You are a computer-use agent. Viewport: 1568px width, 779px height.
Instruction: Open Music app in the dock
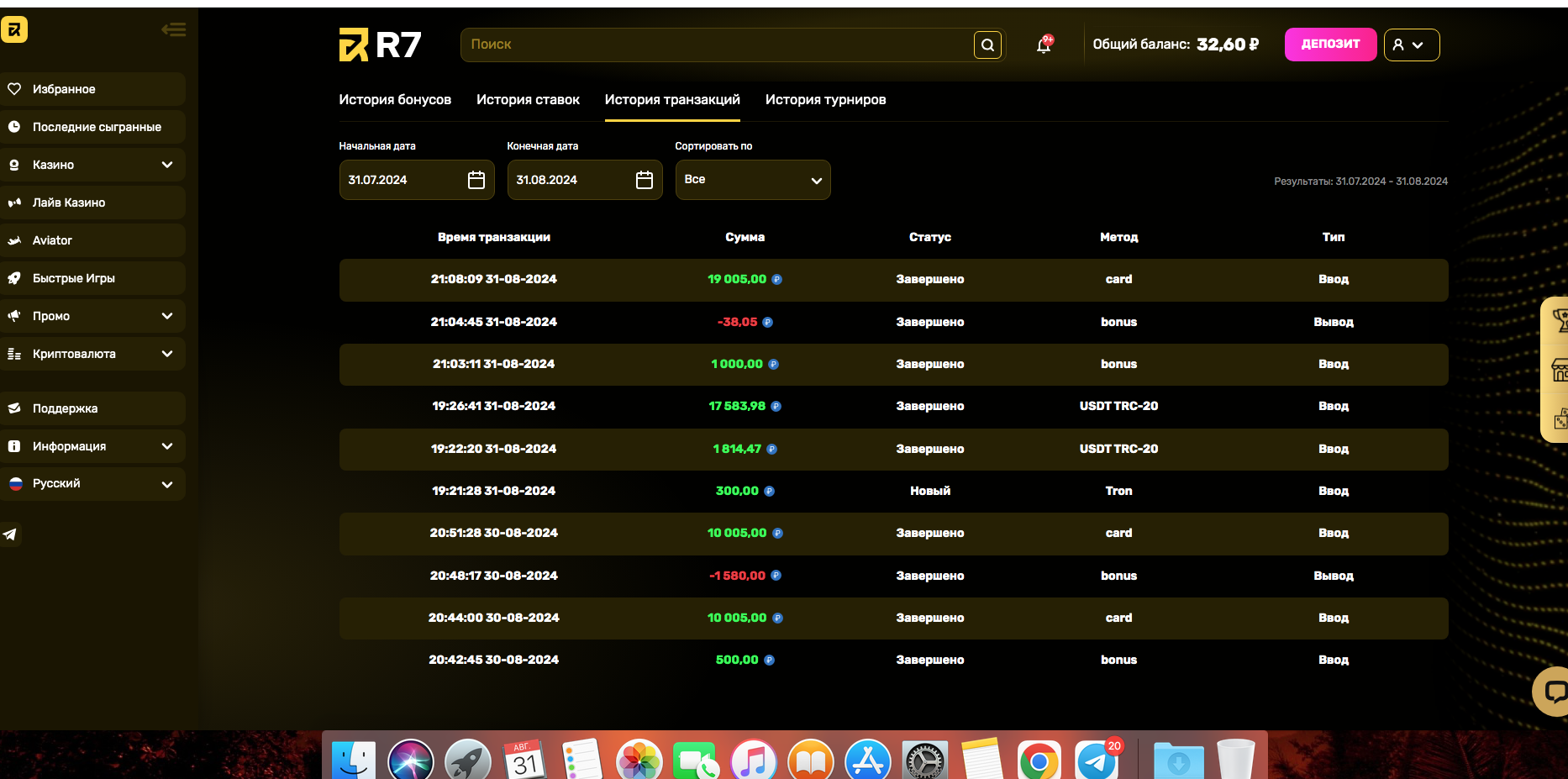click(754, 761)
